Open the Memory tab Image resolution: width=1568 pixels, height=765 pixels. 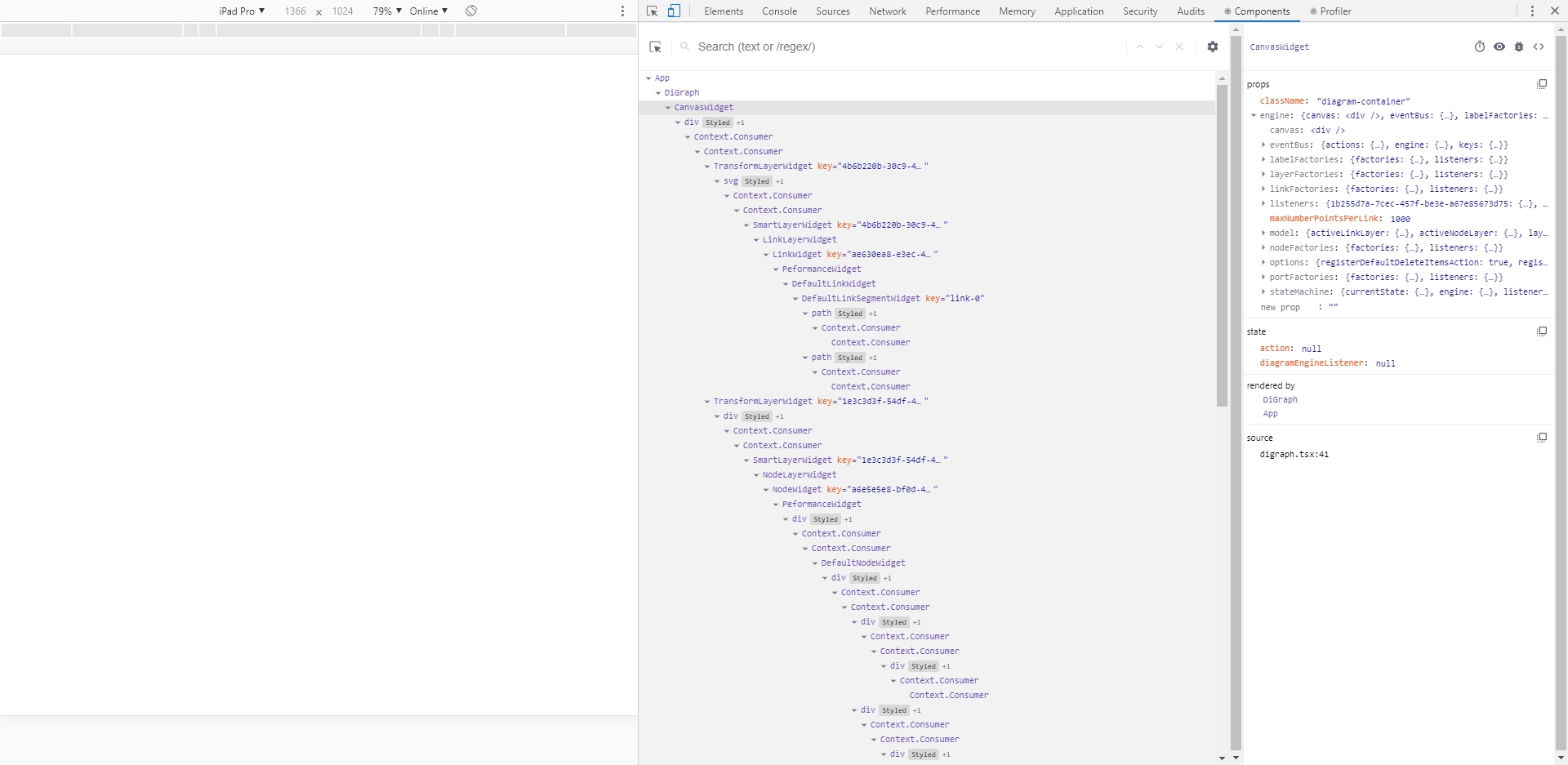(x=1017, y=11)
